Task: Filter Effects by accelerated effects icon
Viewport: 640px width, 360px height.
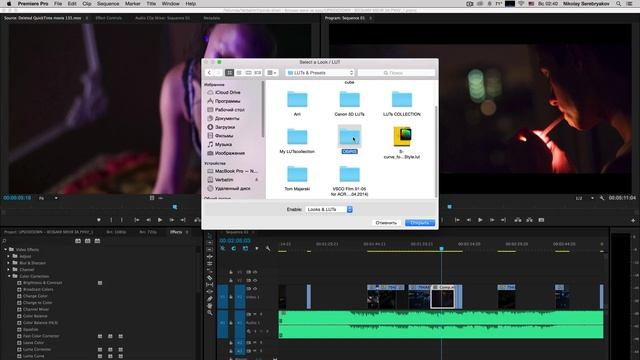Action: (x=78, y=241)
